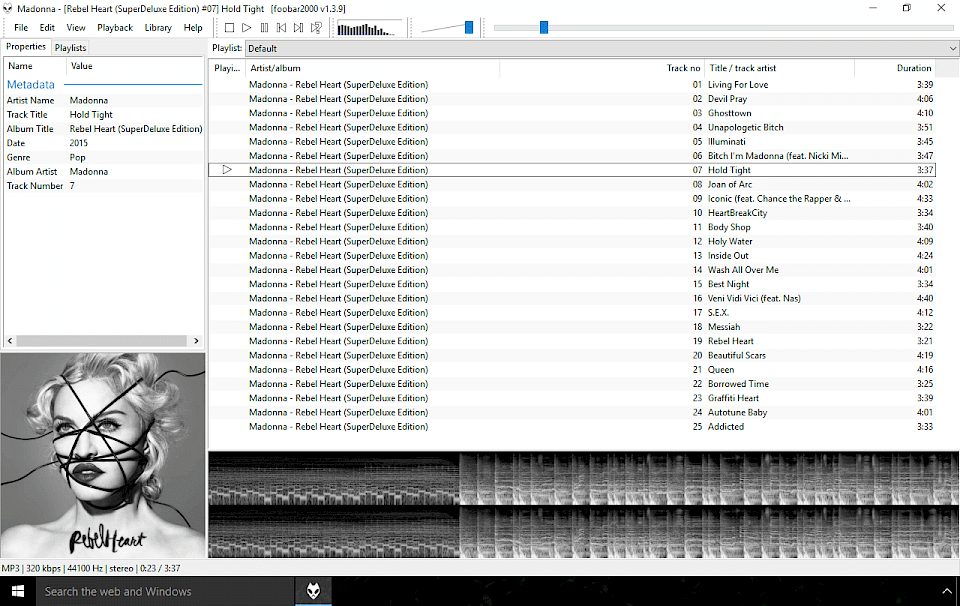
Task: Select the track Queen
Action: pyautogui.click(x=572, y=370)
